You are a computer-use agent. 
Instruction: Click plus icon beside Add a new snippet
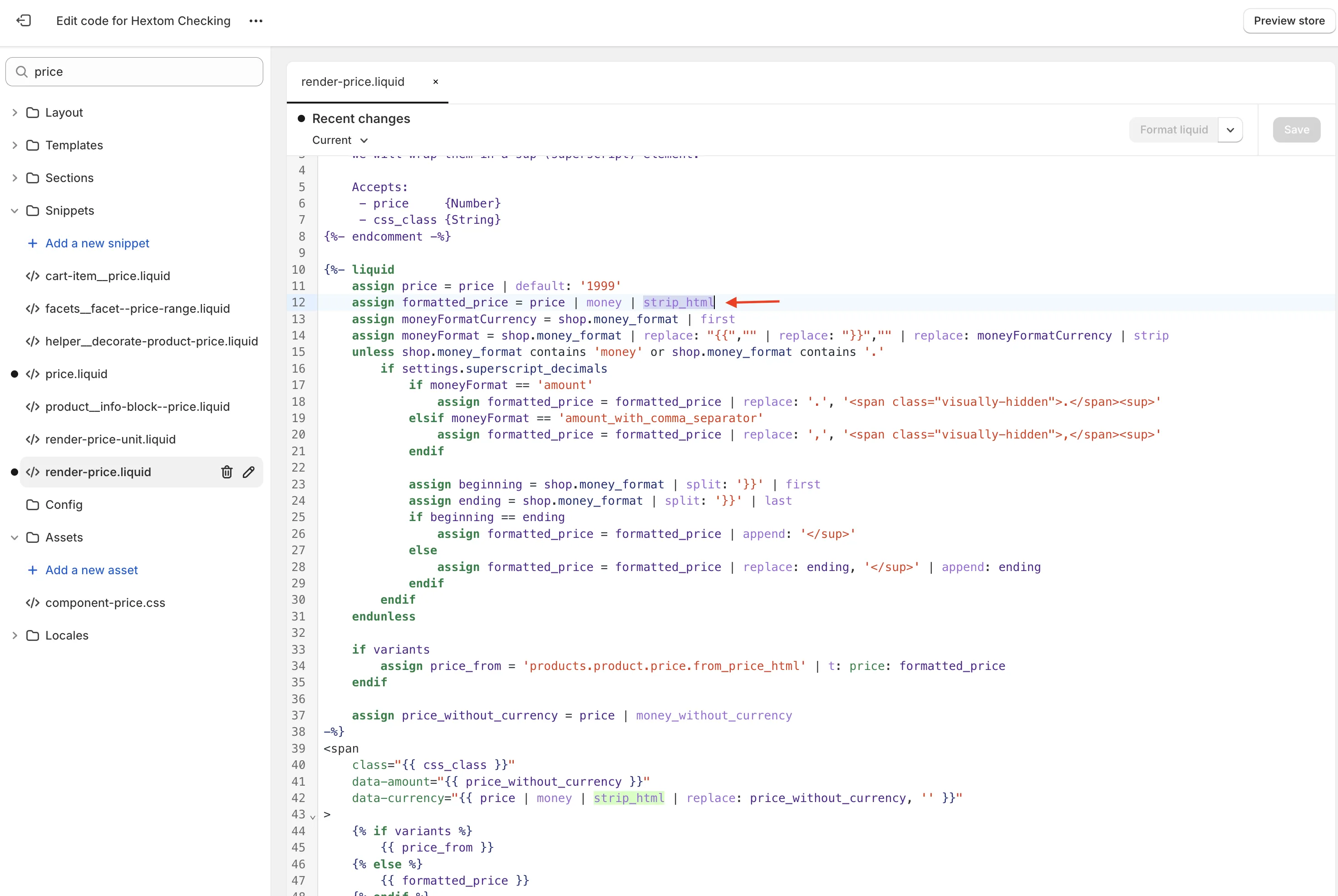pos(33,243)
